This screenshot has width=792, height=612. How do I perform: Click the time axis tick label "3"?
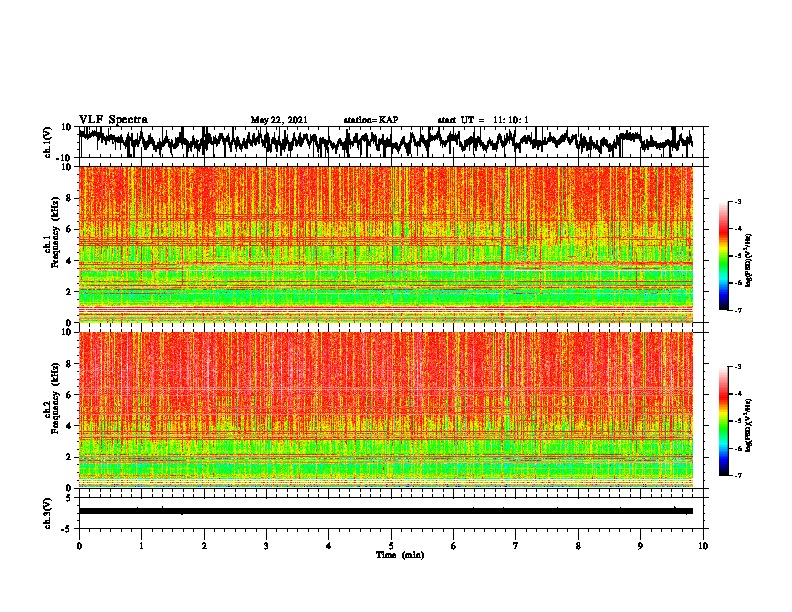point(266,546)
